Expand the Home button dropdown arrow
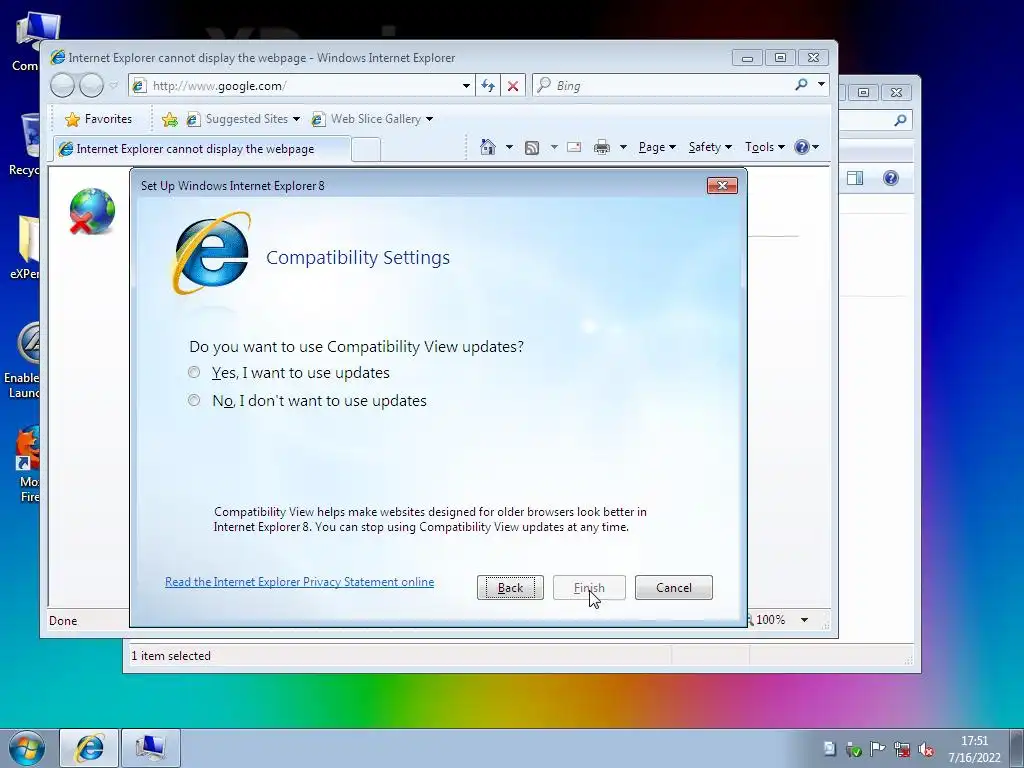This screenshot has height=768, width=1024. [x=509, y=147]
